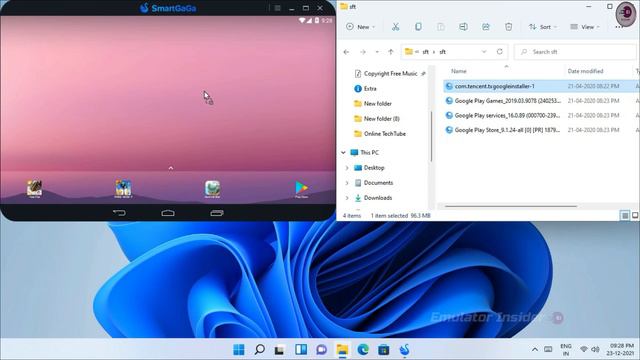Collapse the This PC tree node
The height and width of the screenshot is (360, 640).
(x=343, y=153)
